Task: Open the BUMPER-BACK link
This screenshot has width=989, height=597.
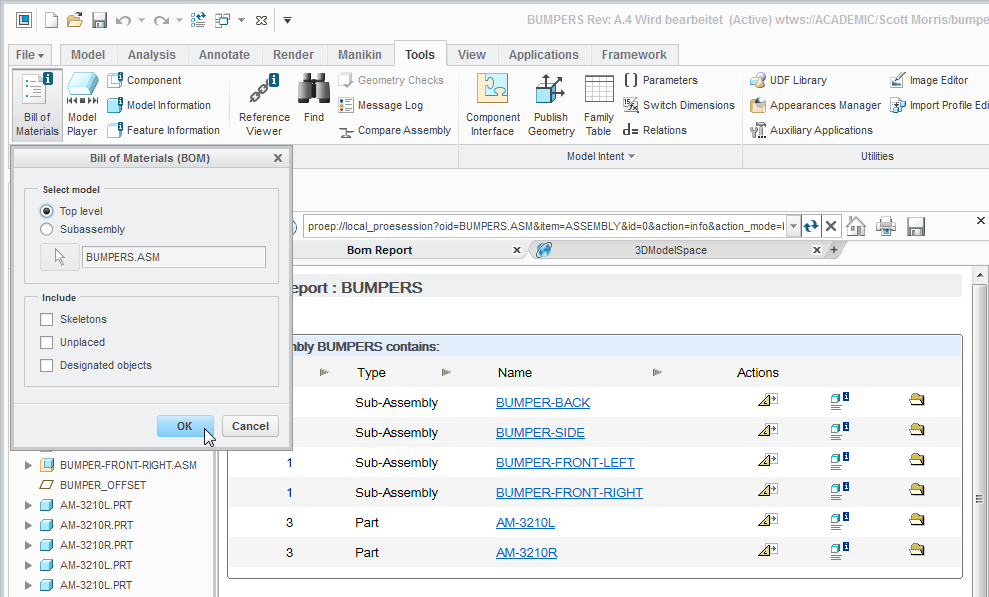Action: (x=543, y=403)
